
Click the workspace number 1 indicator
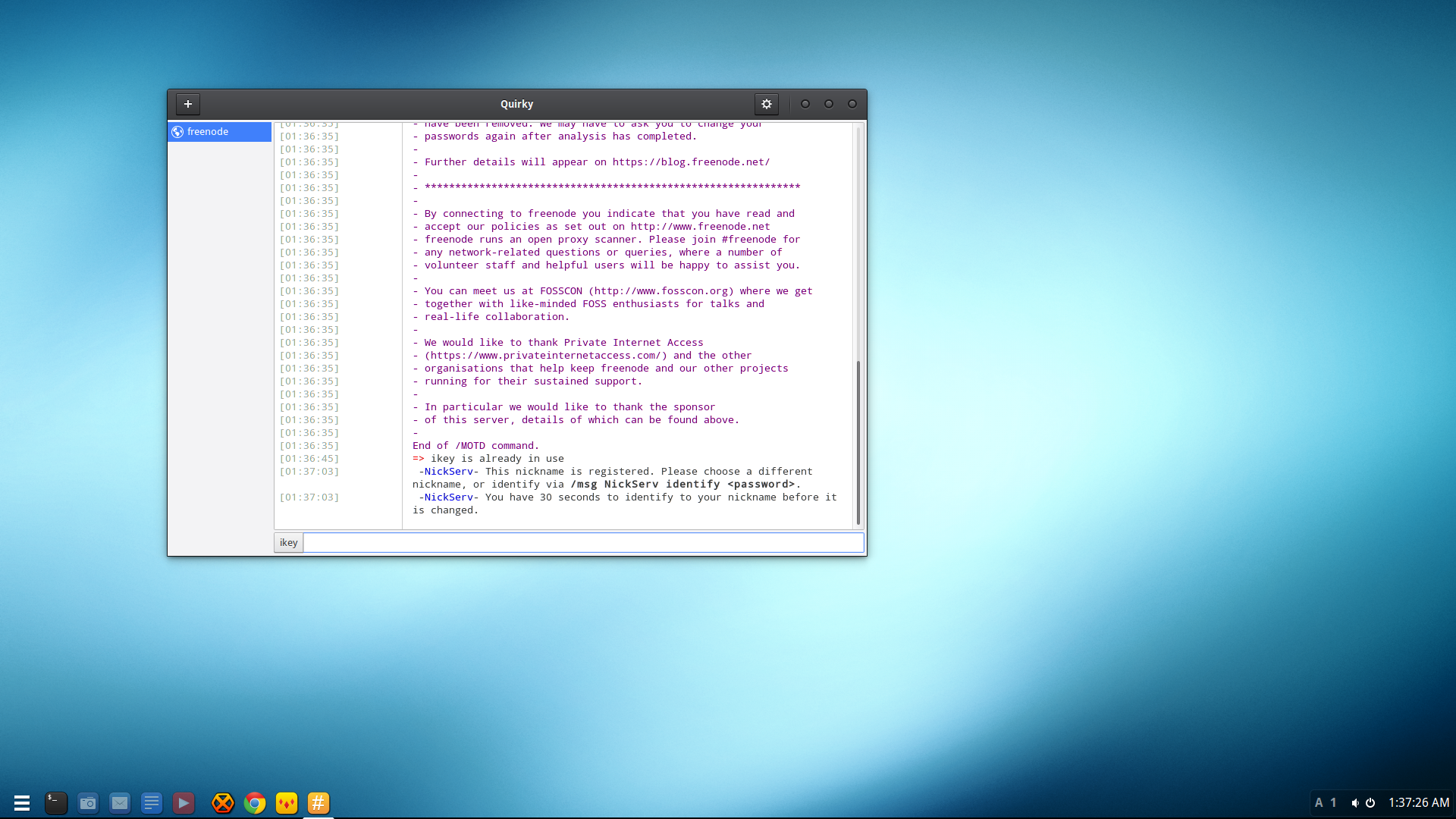point(1333,803)
